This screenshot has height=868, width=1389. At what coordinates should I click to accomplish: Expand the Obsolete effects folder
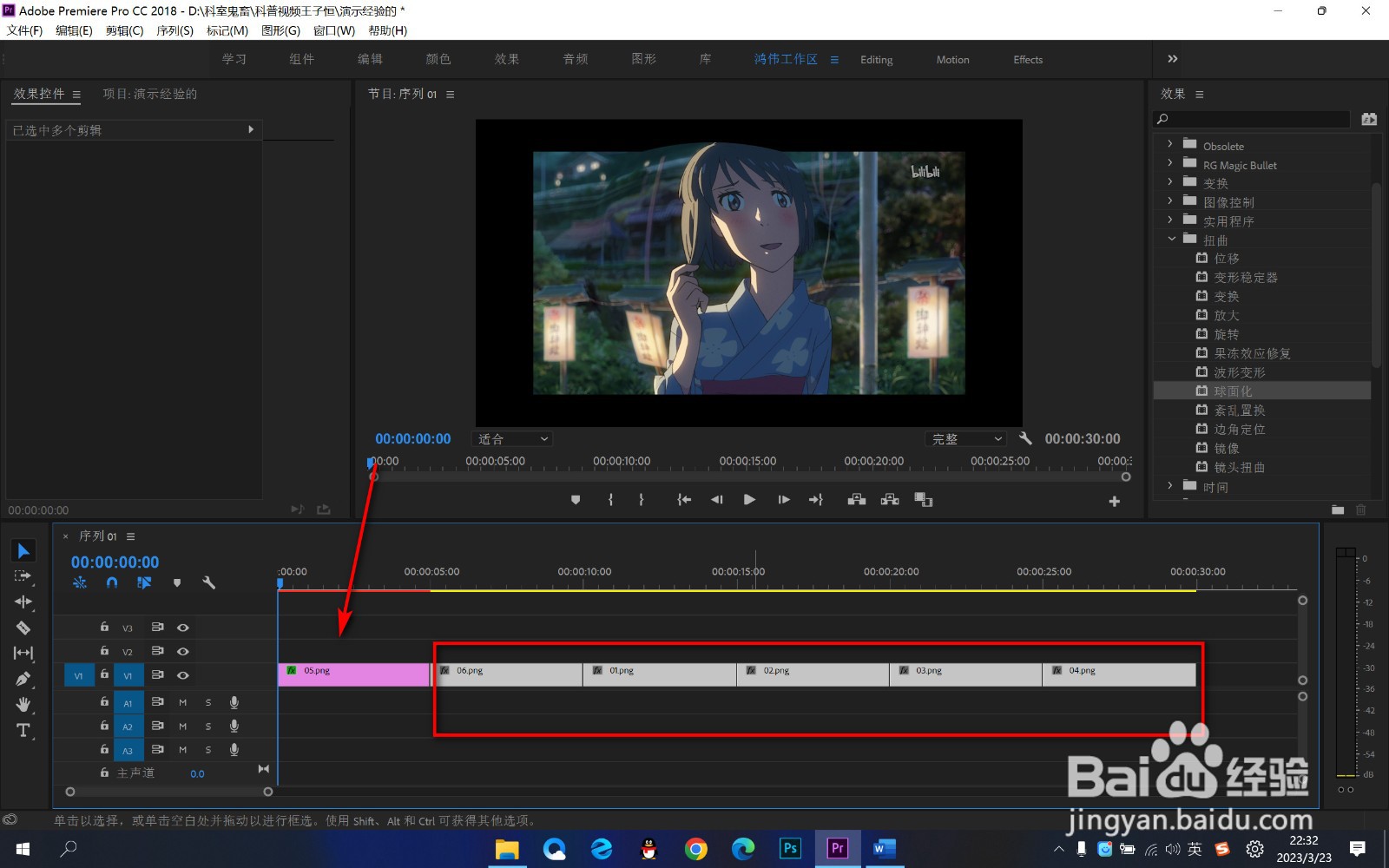[1170, 145]
